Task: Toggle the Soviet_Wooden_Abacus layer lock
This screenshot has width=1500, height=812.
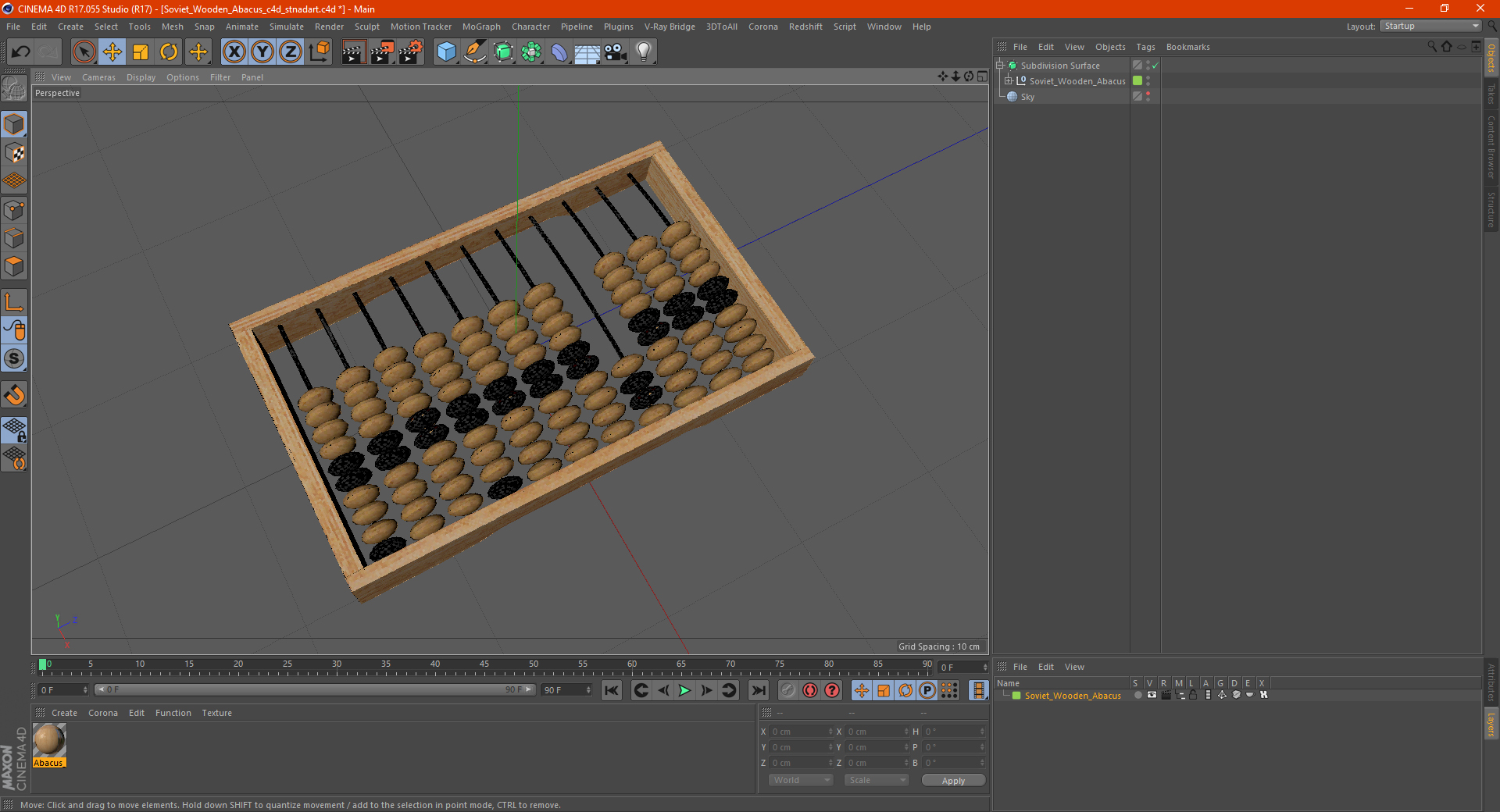Action: (x=1193, y=695)
